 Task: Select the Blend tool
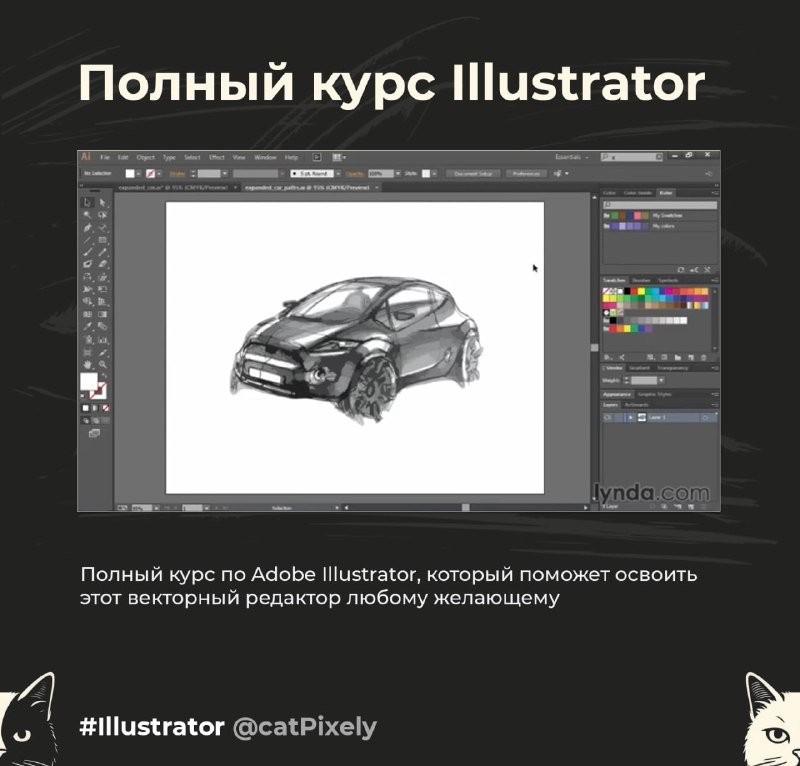pos(103,327)
